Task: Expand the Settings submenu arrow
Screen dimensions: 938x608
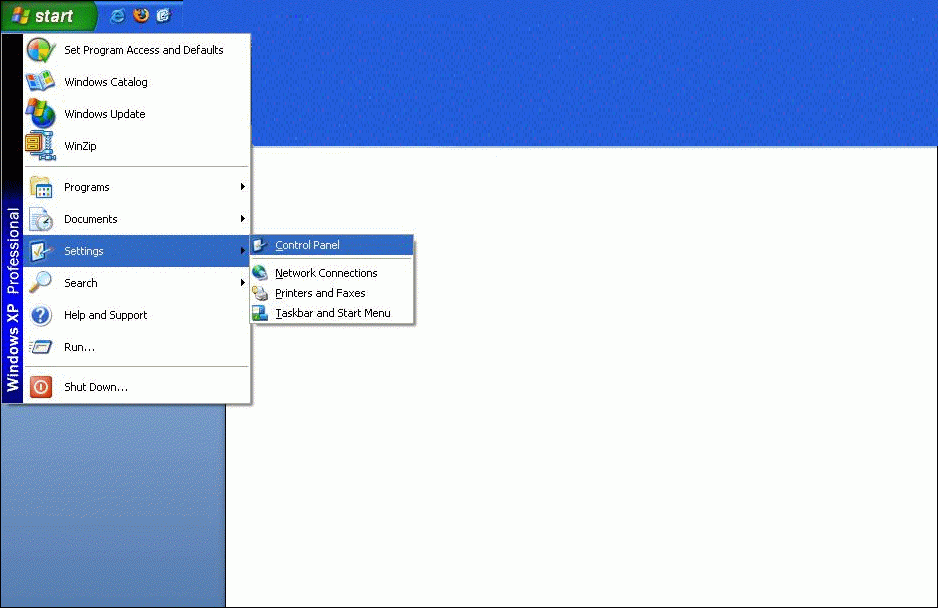Action: 242,251
